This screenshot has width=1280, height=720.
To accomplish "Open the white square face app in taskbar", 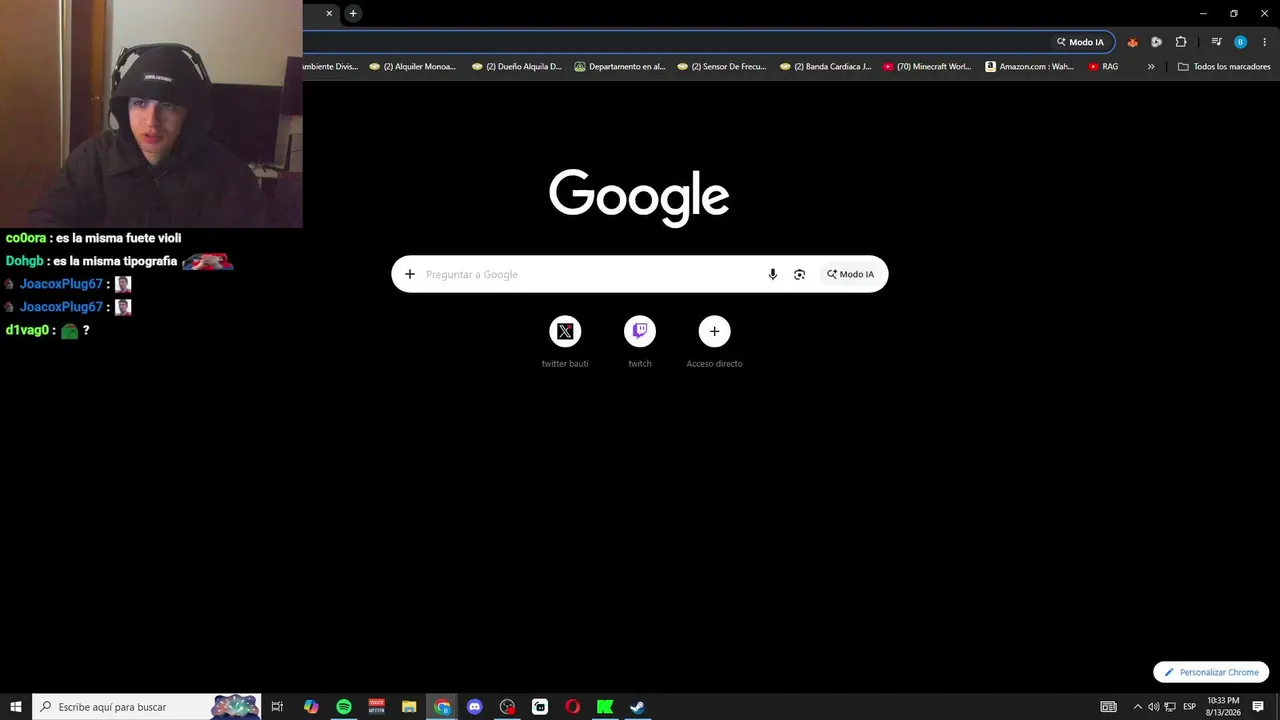I will click(540, 707).
